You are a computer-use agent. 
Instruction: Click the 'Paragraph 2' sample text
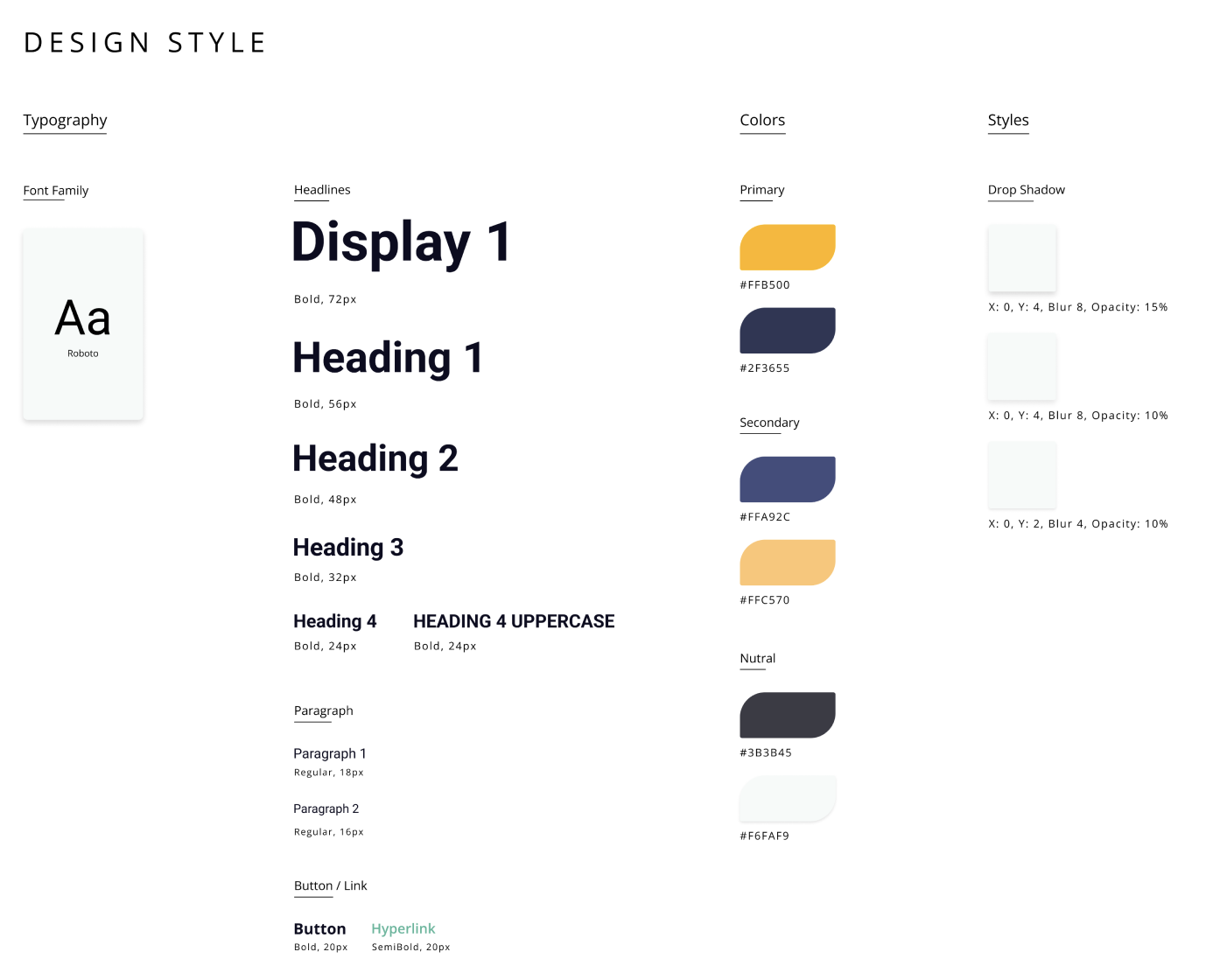[x=326, y=808]
